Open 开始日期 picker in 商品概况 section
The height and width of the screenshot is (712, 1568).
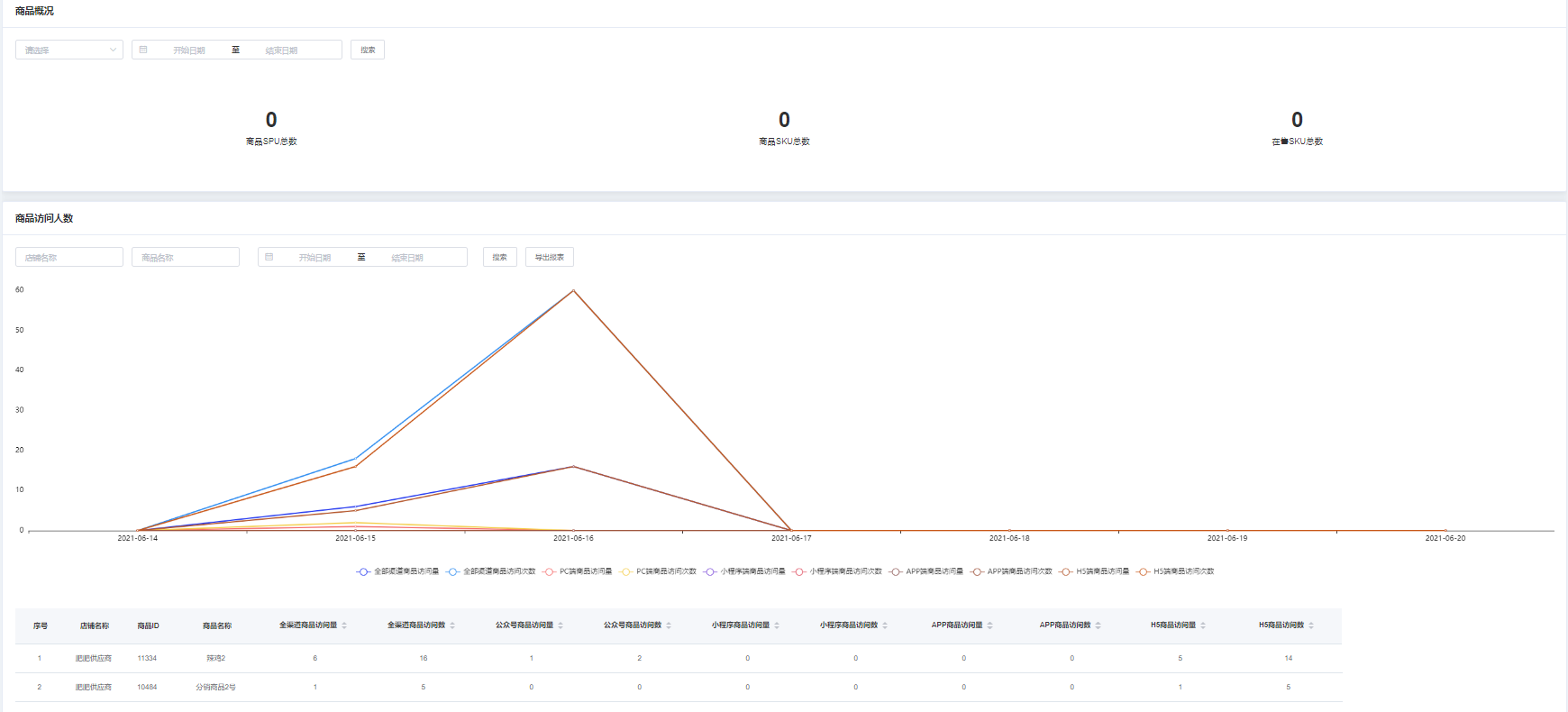pyautogui.click(x=189, y=50)
